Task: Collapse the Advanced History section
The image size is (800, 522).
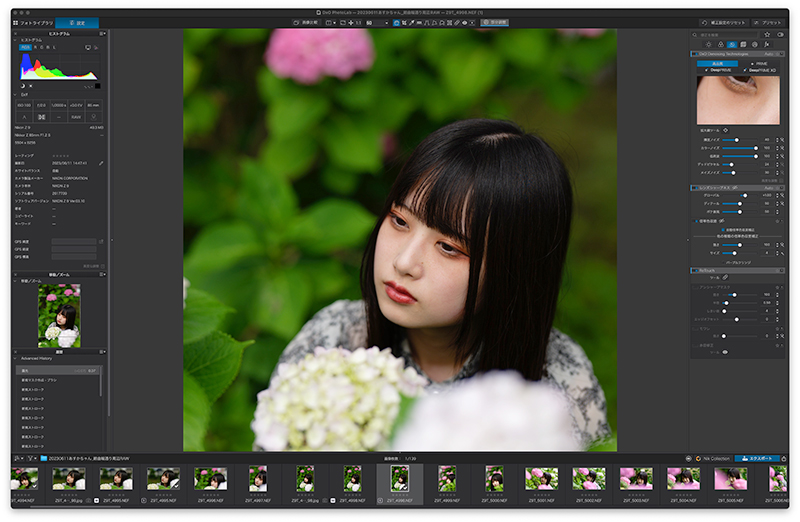Action: pos(15,358)
